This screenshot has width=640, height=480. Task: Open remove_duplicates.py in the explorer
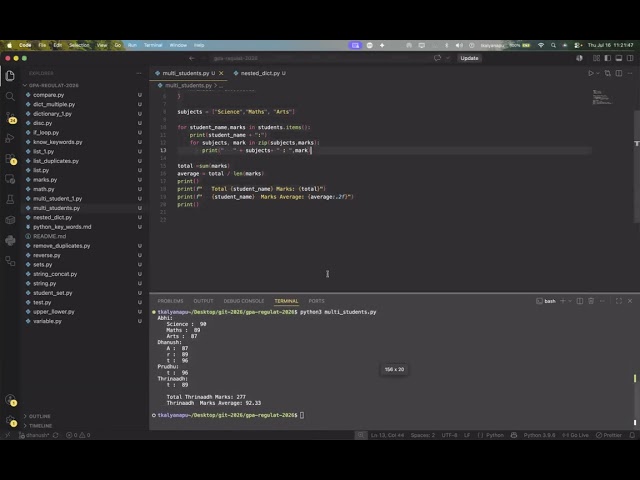point(61,246)
